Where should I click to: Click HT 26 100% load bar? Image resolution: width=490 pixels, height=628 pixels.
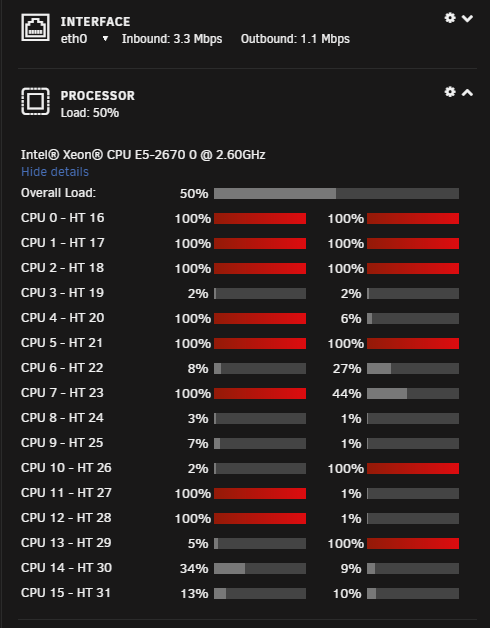[413, 469]
